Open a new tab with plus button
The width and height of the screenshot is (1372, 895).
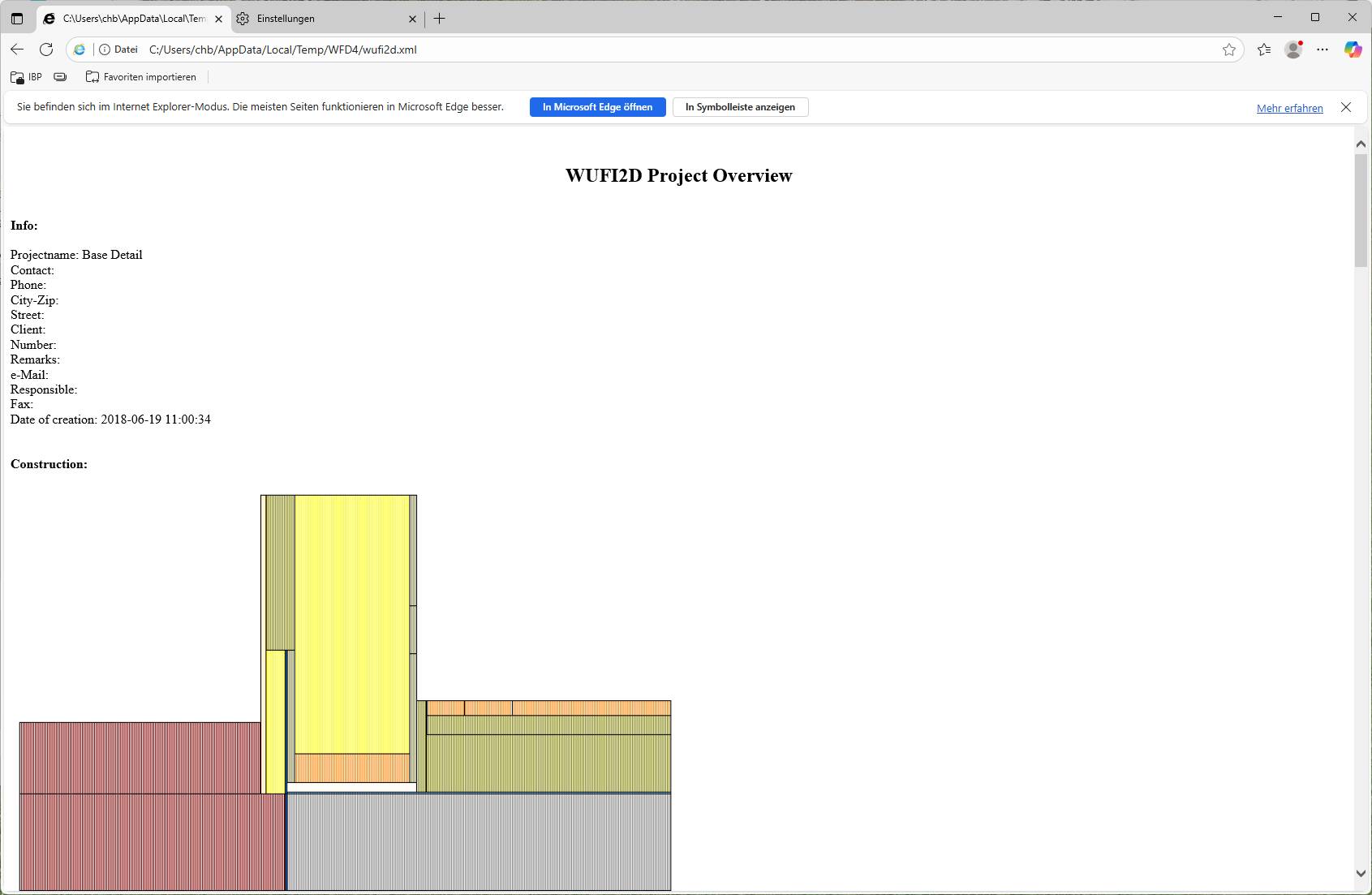440,19
